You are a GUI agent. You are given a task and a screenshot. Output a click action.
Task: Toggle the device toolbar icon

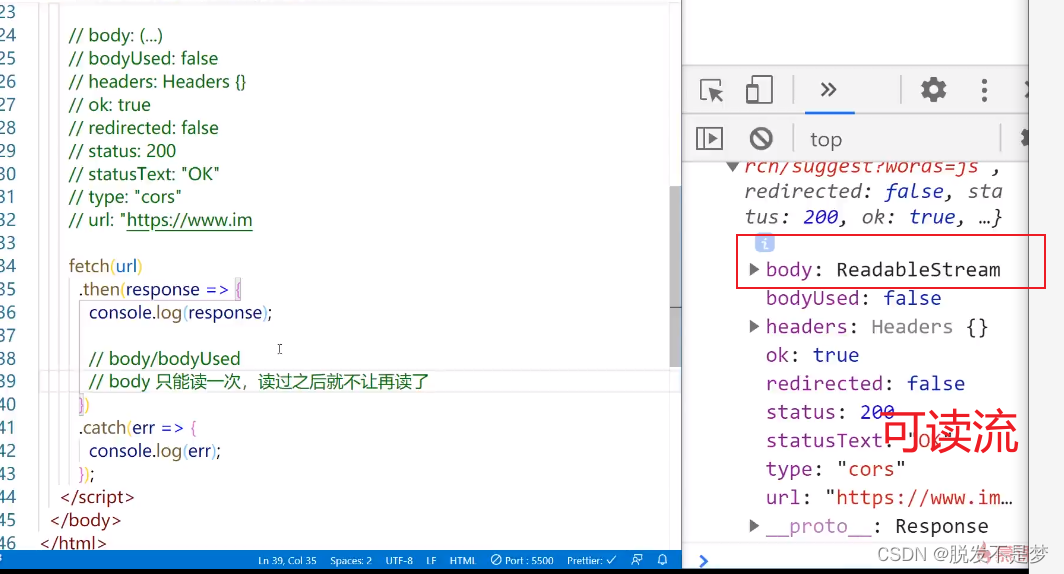tap(759, 90)
